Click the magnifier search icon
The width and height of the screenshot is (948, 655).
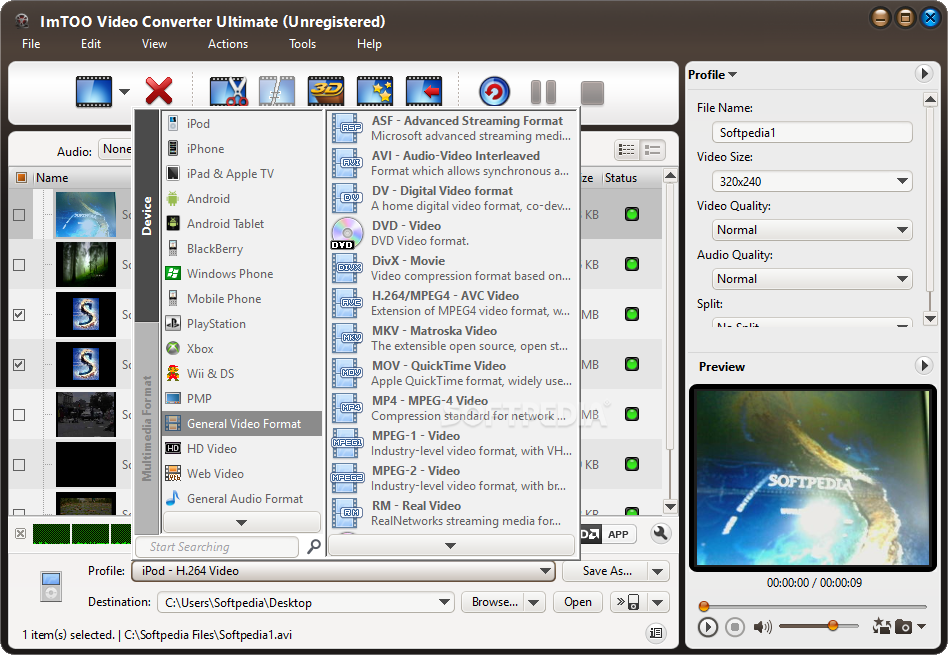point(314,547)
